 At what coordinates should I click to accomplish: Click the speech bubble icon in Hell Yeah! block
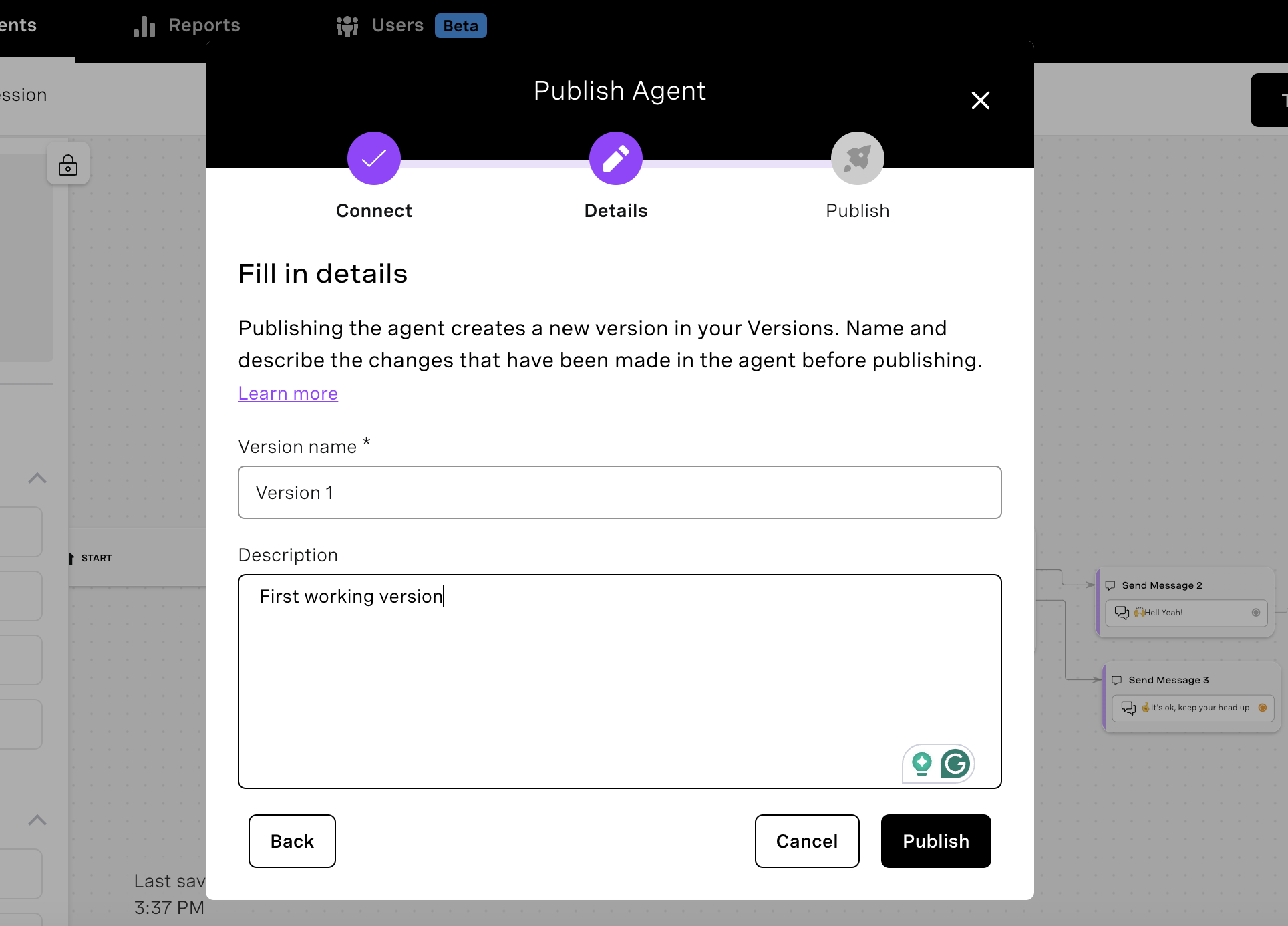pyautogui.click(x=1122, y=613)
